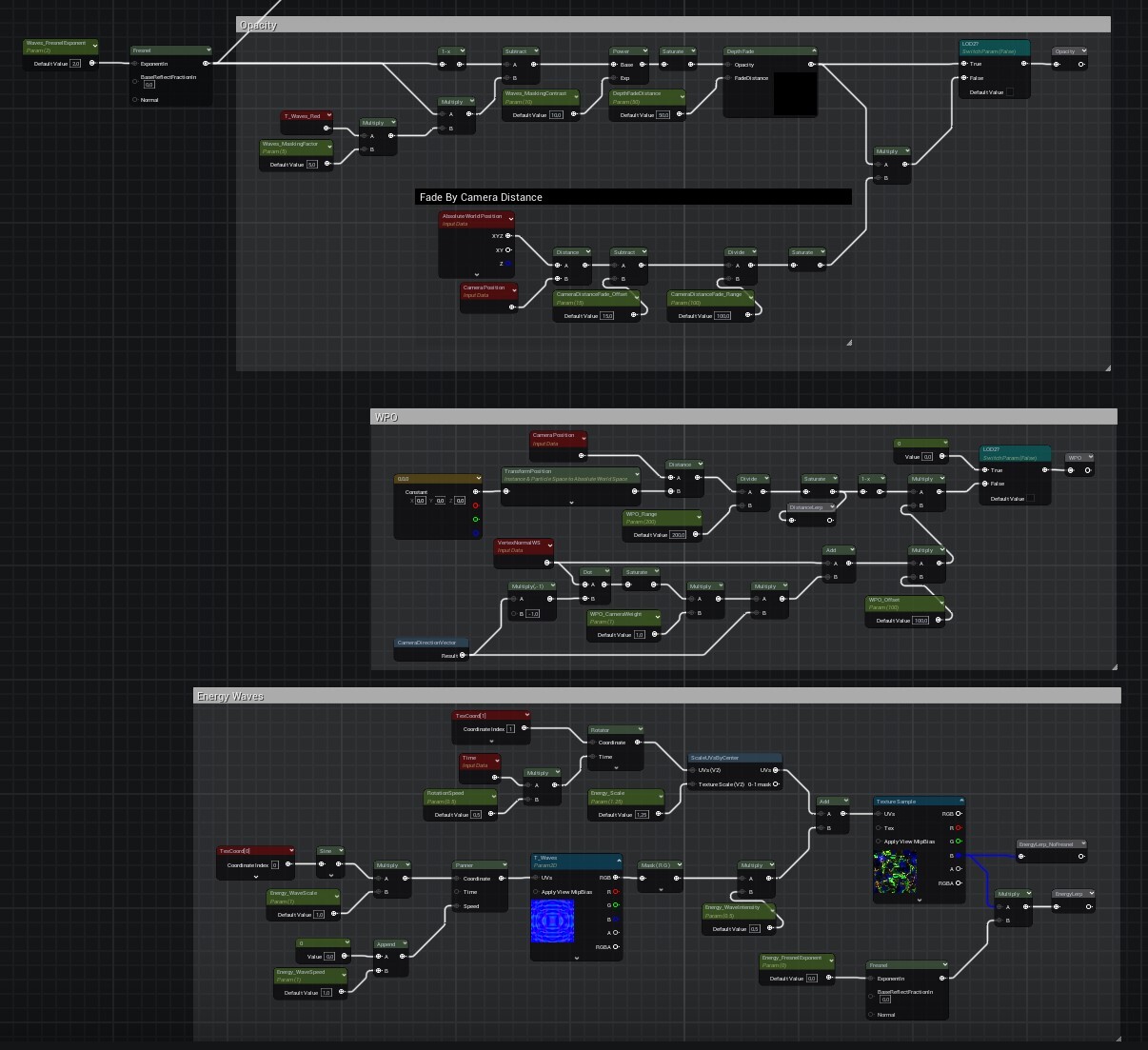
Task: Click the FadeDistance input pin on DepthFade
Action: (x=726, y=78)
